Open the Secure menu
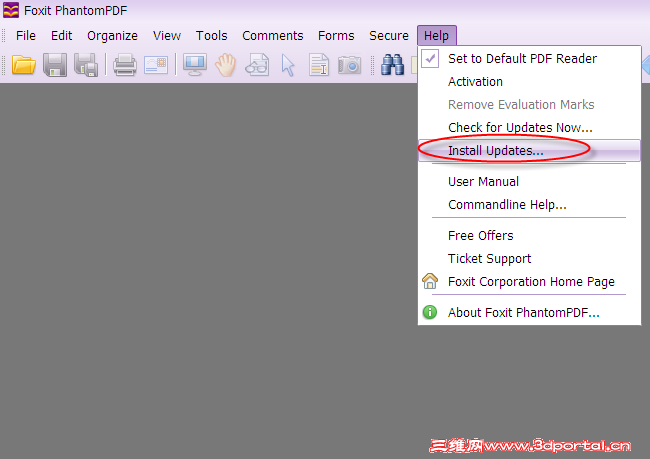Image resolution: width=650 pixels, height=459 pixels. (x=389, y=36)
